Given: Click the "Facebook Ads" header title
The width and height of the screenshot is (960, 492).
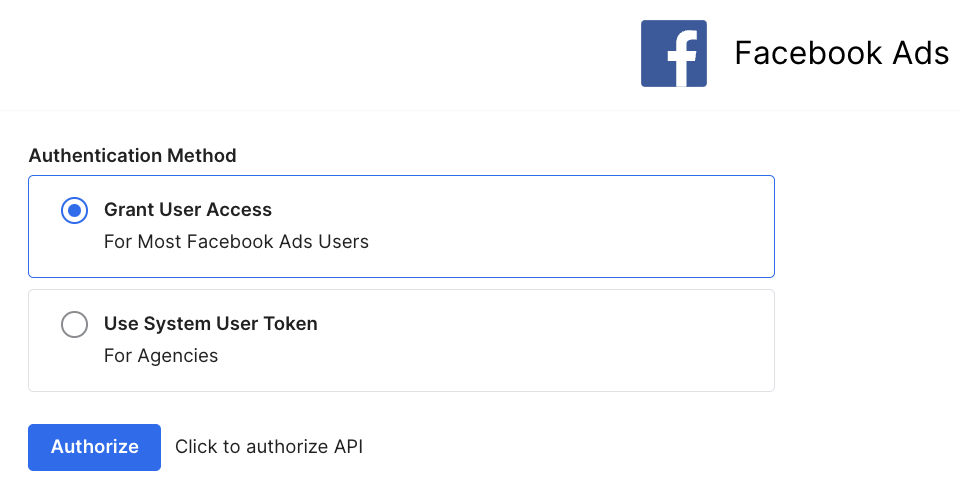Looking at the screenshot, I should [841, 53].
